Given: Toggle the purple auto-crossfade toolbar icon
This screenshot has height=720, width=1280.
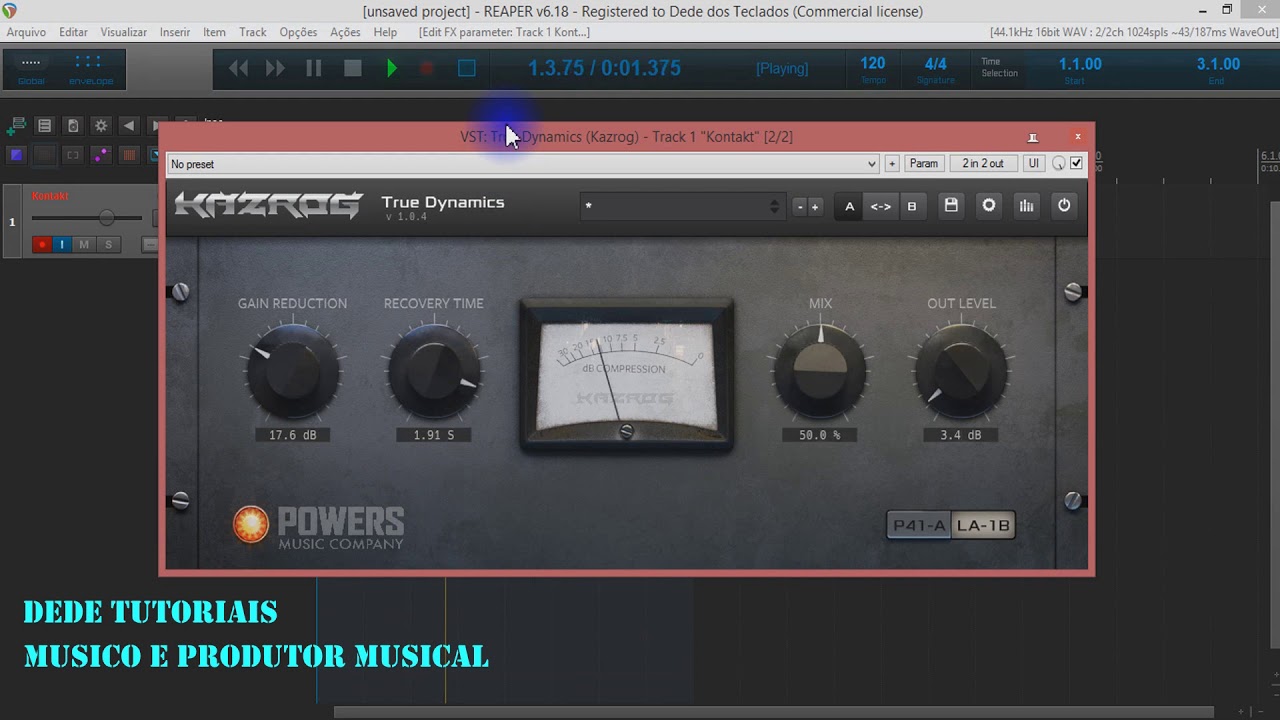Looking at the screenshot, I should [16, 154].
